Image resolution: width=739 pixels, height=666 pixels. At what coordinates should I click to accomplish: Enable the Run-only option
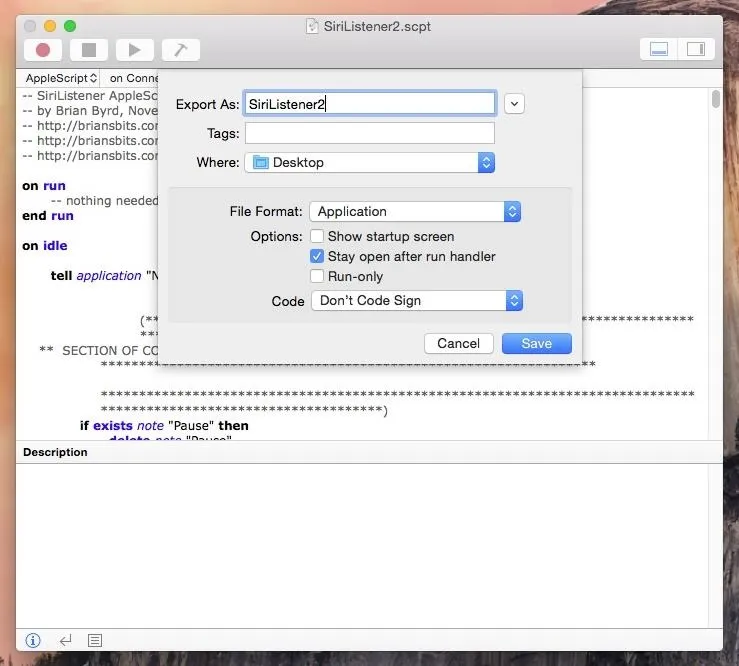coord(317,276)
